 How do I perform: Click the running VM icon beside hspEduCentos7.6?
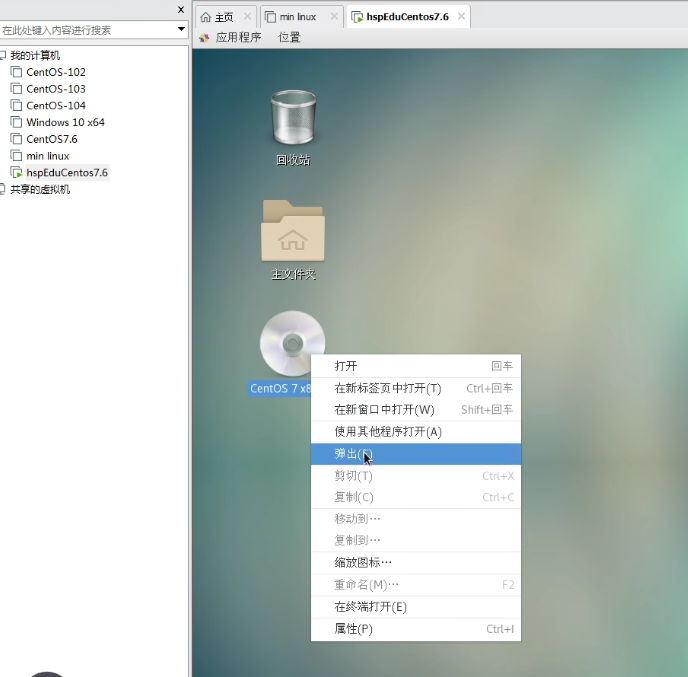point(16,172)
